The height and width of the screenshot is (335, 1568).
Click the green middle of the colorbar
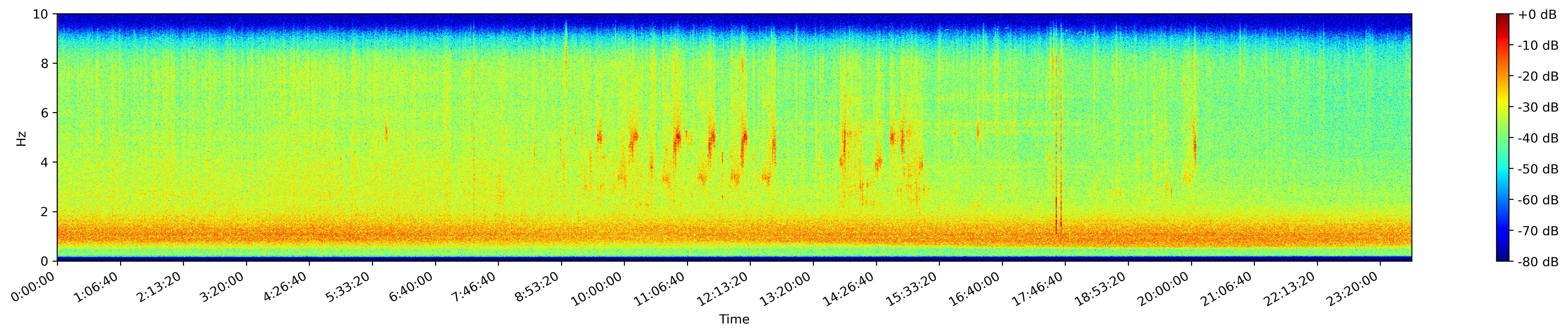tap(1503, 138)
